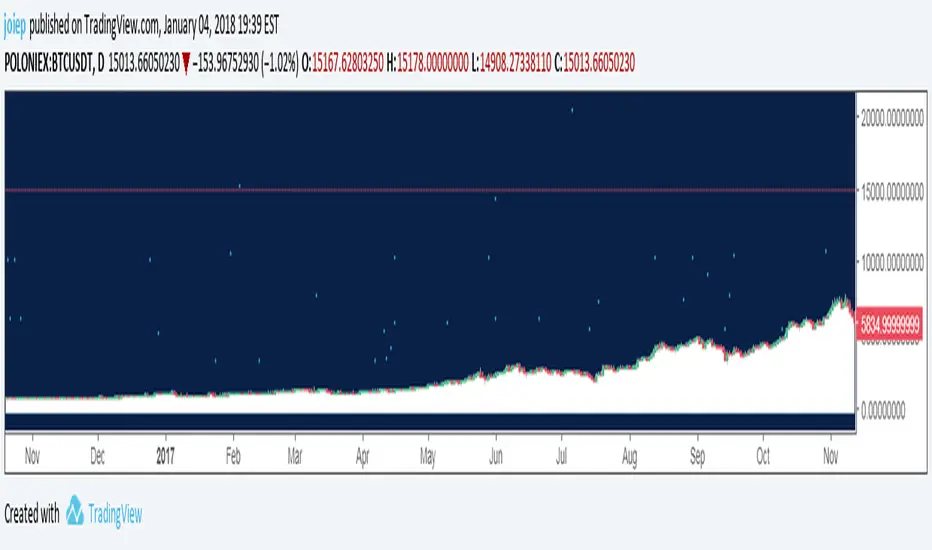
Task: Click the last Nov label on time axis
Action: pyautogui.click(x=830, y=456)
